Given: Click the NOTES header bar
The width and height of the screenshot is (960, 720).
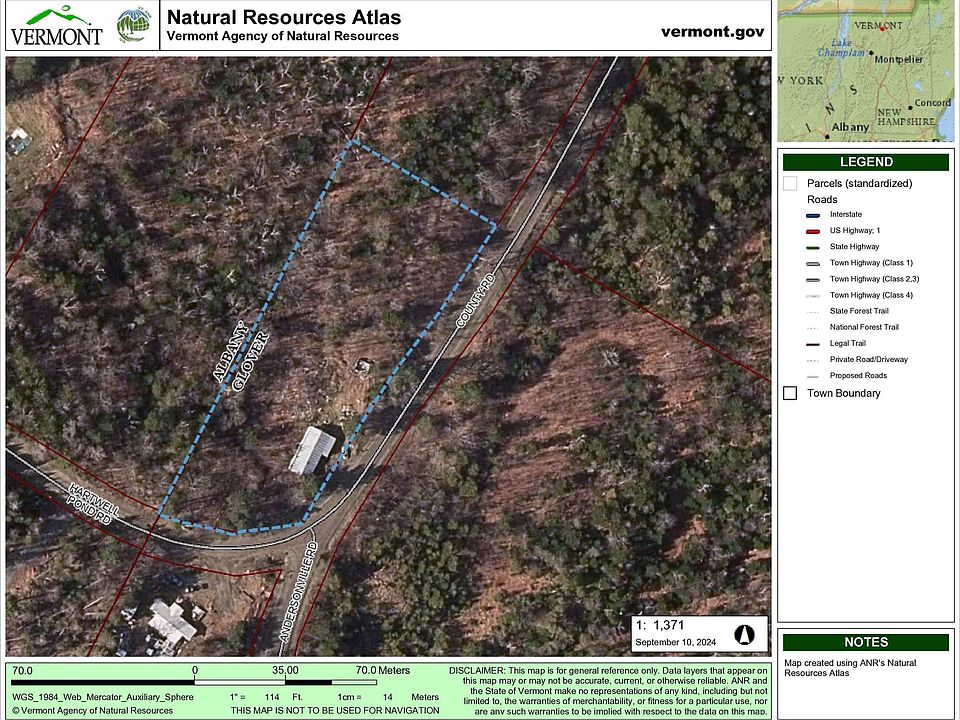Looking at the screenshot, I should 865,642.
